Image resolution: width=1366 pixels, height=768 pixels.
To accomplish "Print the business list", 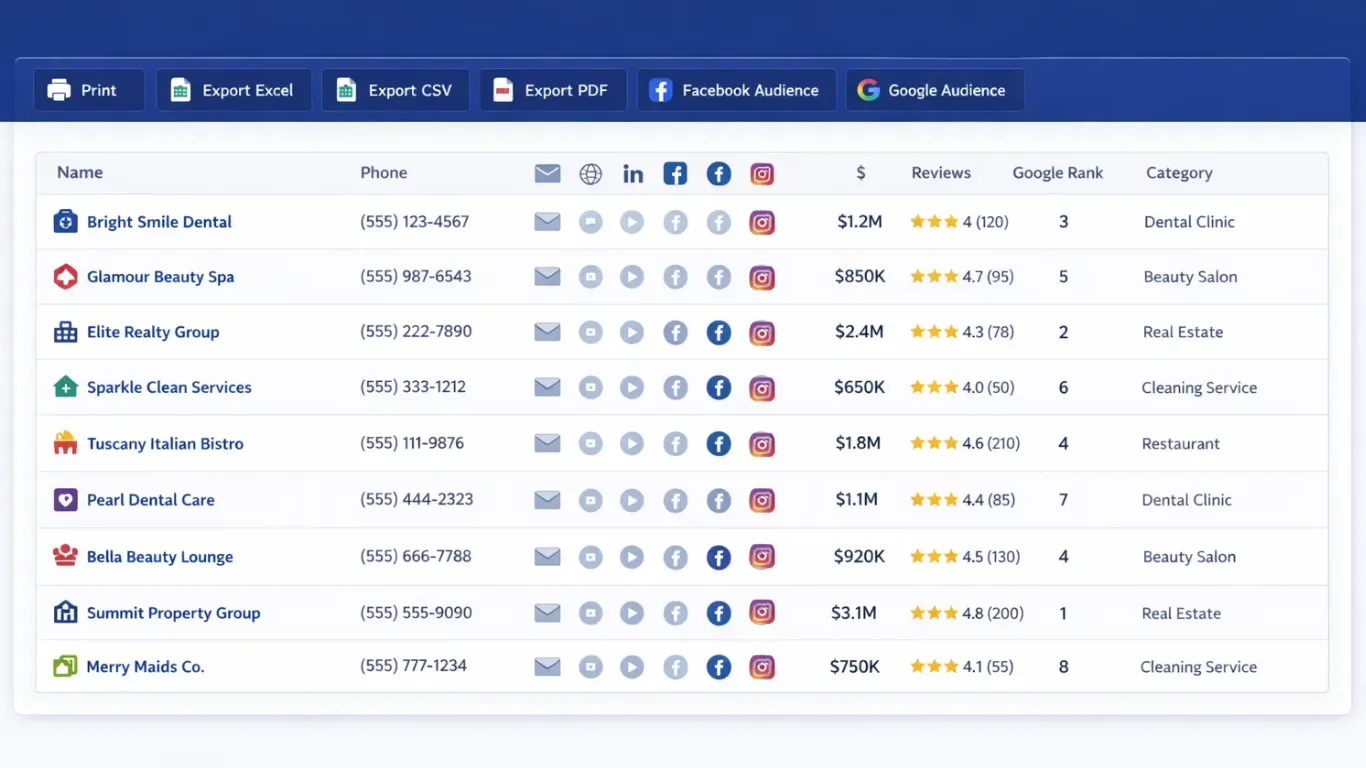I will pos(89,90).
